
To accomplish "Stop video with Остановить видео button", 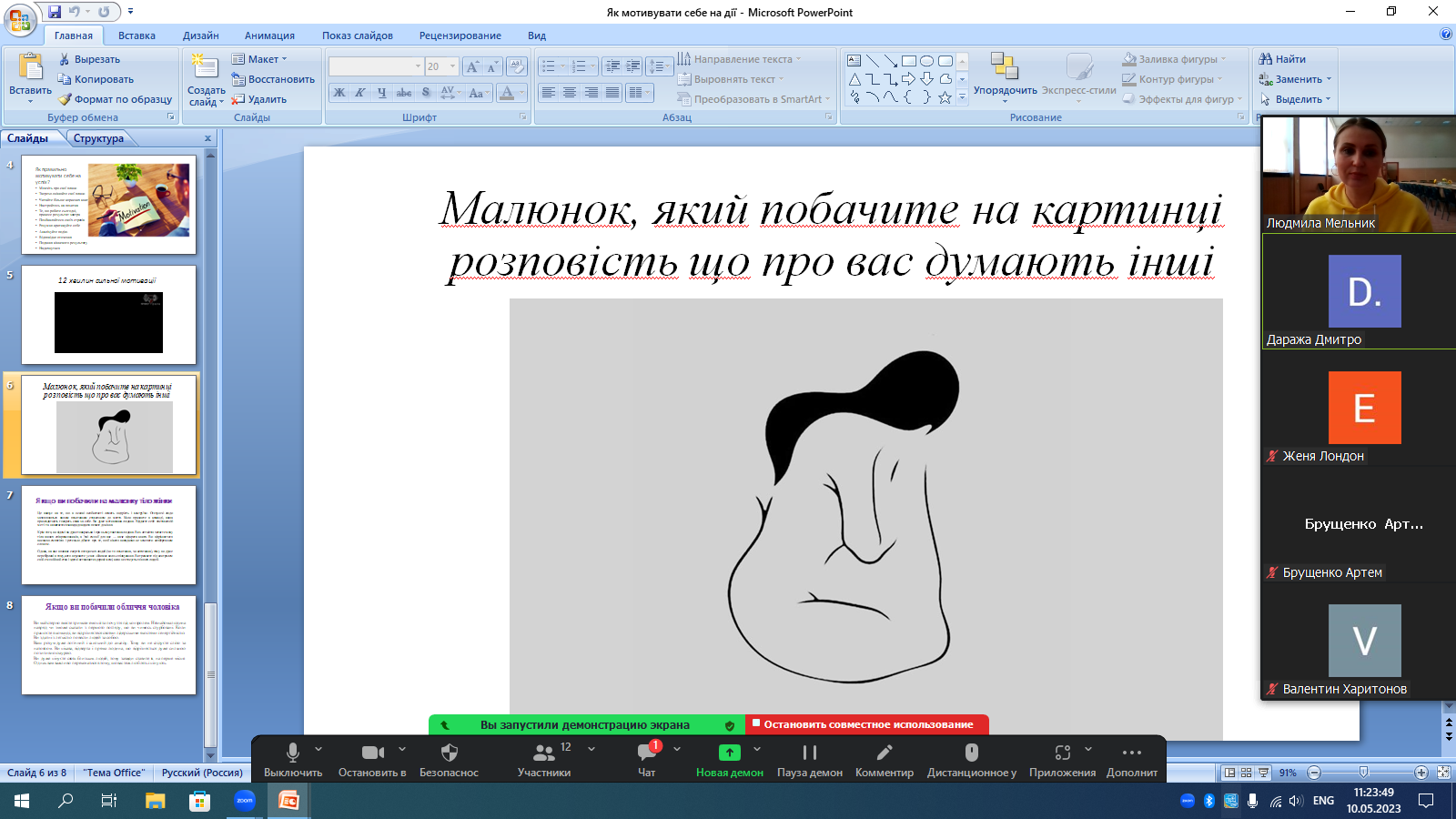I will coord(372,759).
